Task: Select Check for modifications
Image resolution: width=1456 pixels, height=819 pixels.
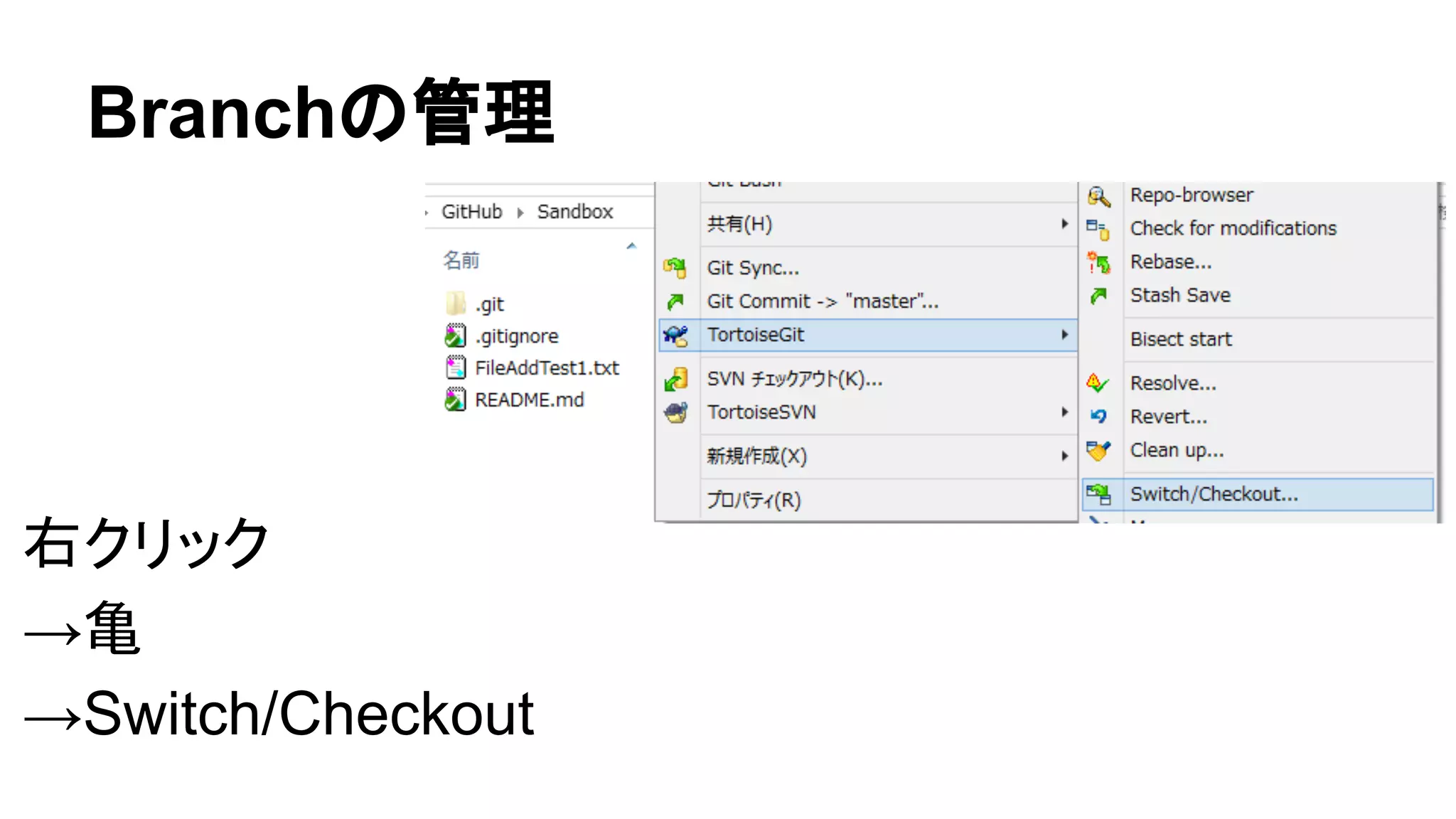Action: (x=1258, y=229)
